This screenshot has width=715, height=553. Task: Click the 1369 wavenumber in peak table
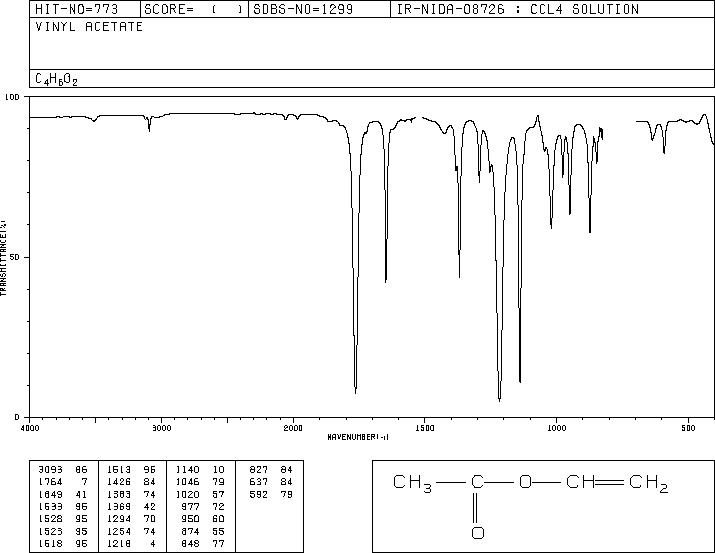point(119,506)
